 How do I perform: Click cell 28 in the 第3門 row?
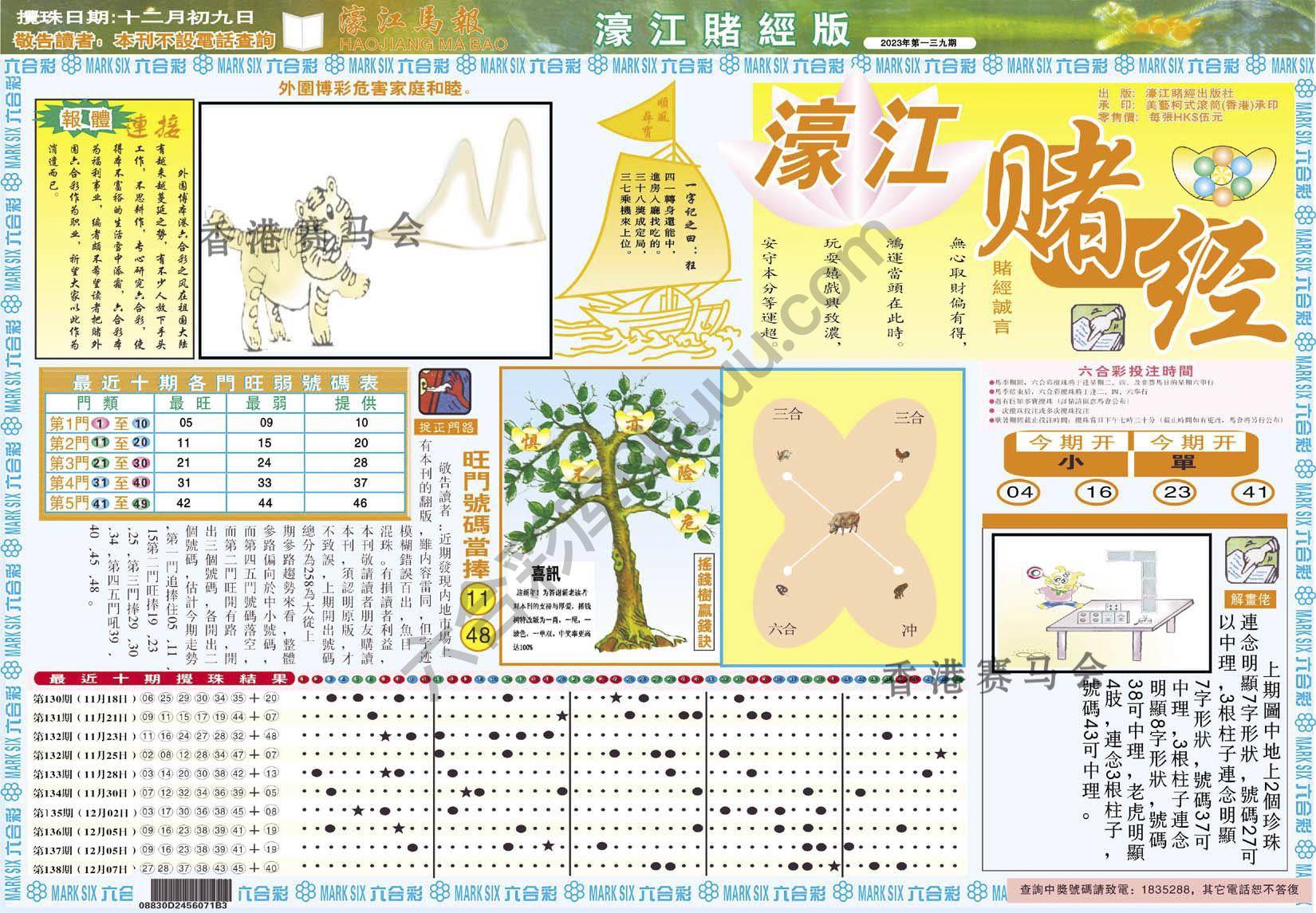(361, 462)
